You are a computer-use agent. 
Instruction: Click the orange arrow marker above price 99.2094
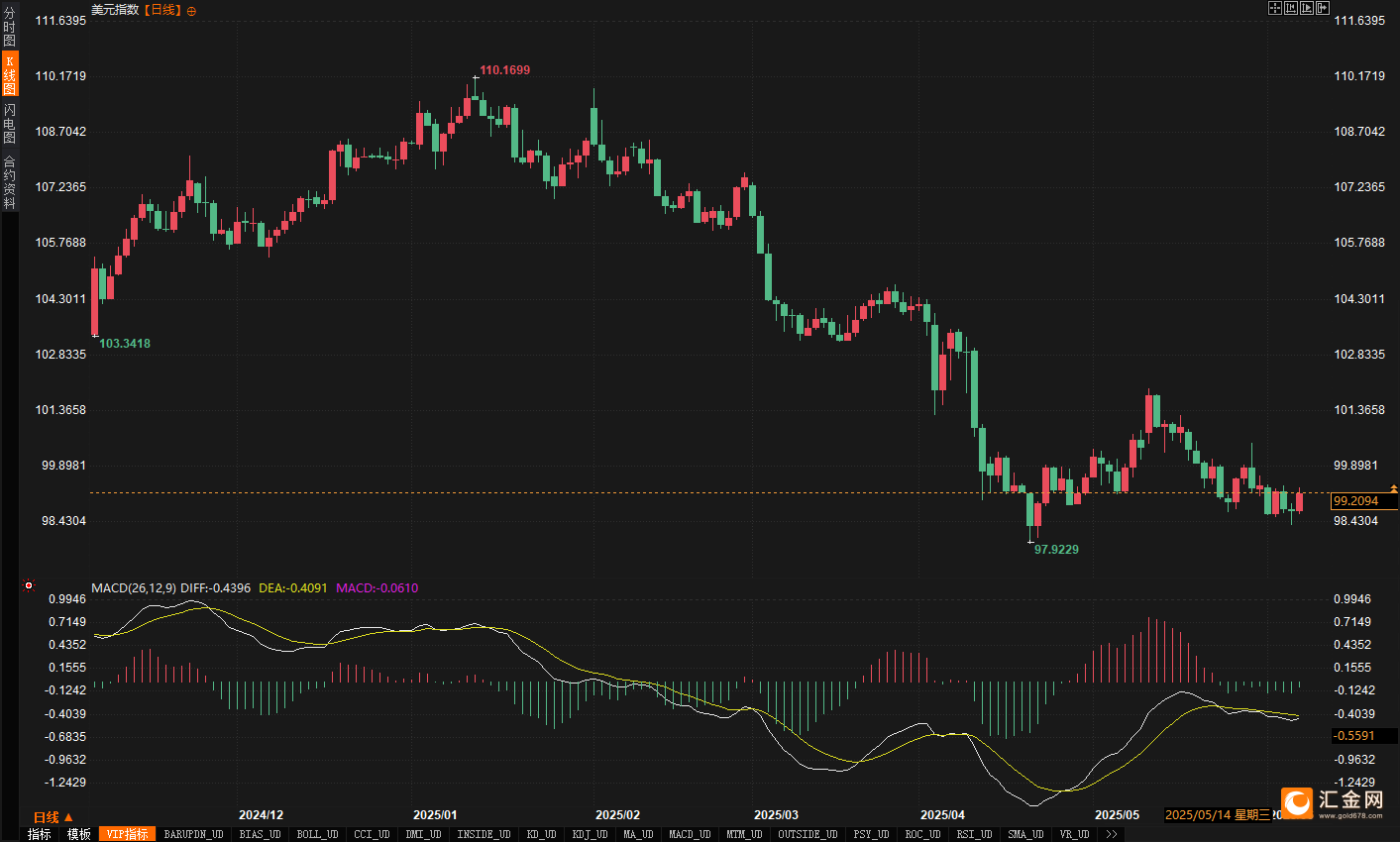coord(1393,488)
